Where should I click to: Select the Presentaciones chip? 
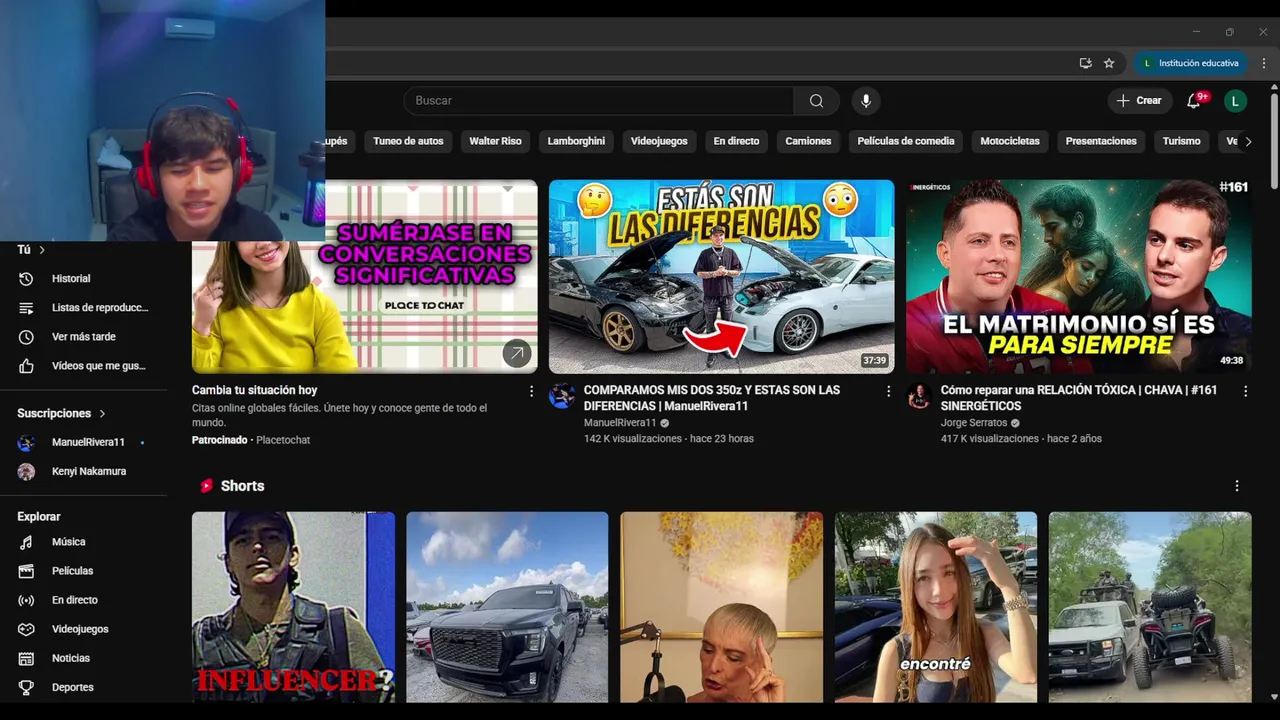point(1101,141)
